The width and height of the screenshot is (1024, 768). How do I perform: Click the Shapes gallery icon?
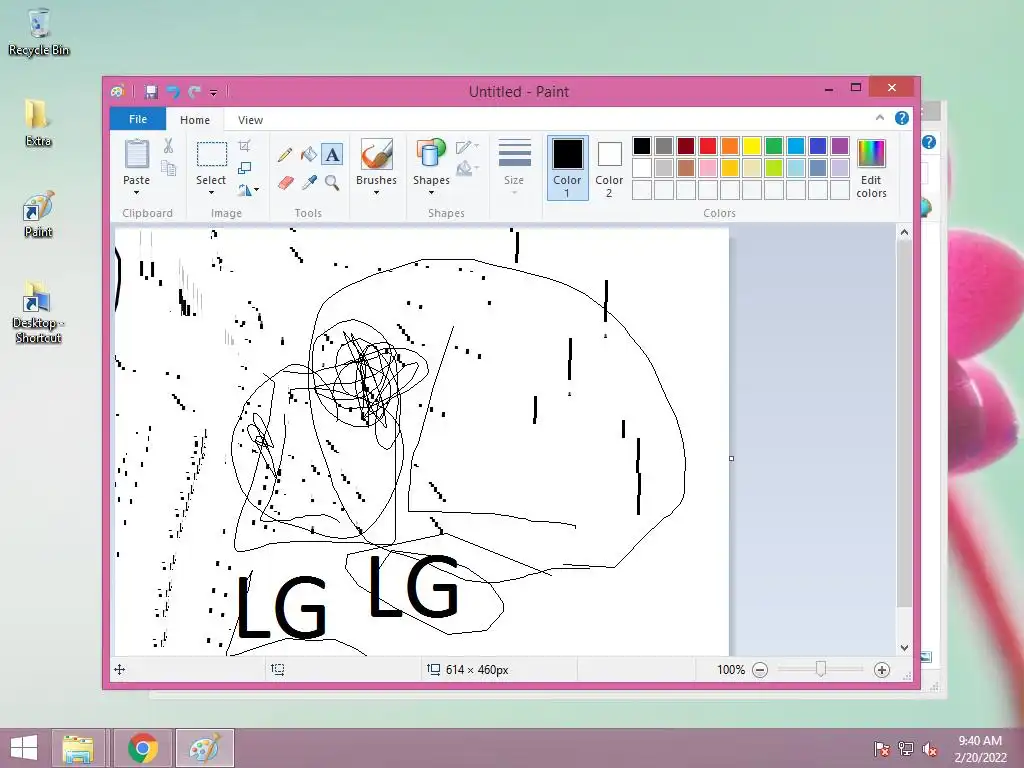431,155
